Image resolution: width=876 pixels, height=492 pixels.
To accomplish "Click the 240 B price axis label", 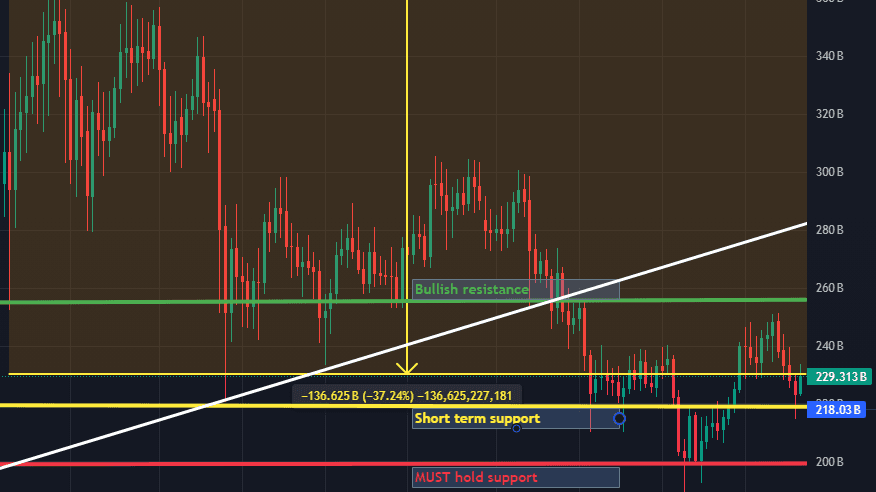I will coord(830,346).
